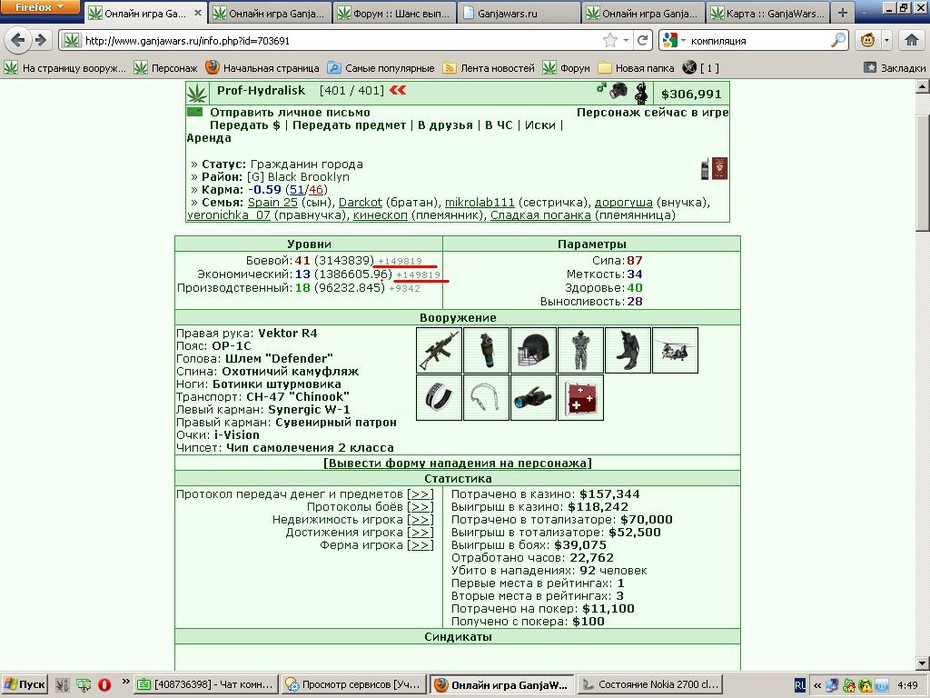
Task: Click the red double-arrow next to health
Action: pyautogui.click(x=398, y=90)
